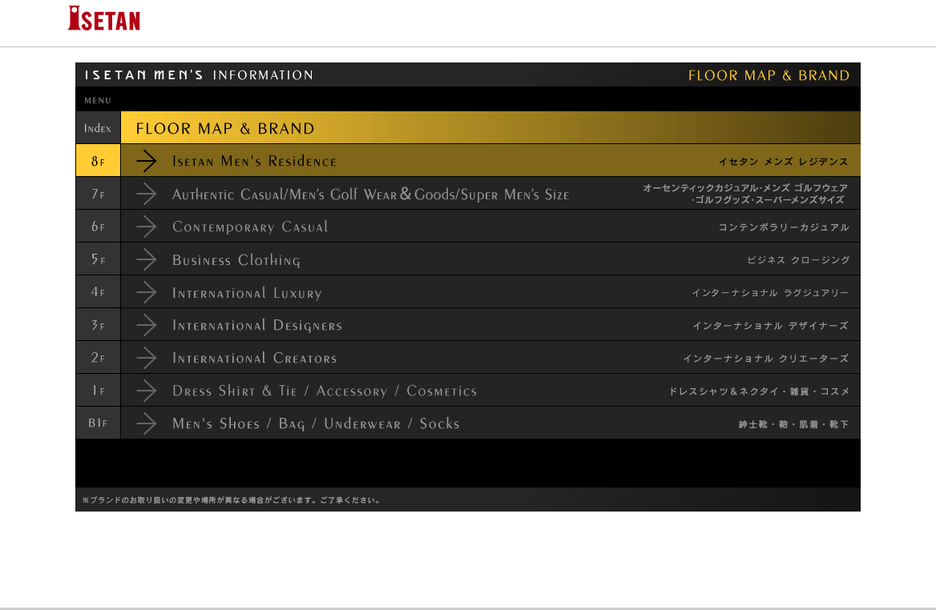Click Japanese text イセタン メンズ レジデンス
936x610 pixels.
783,161
